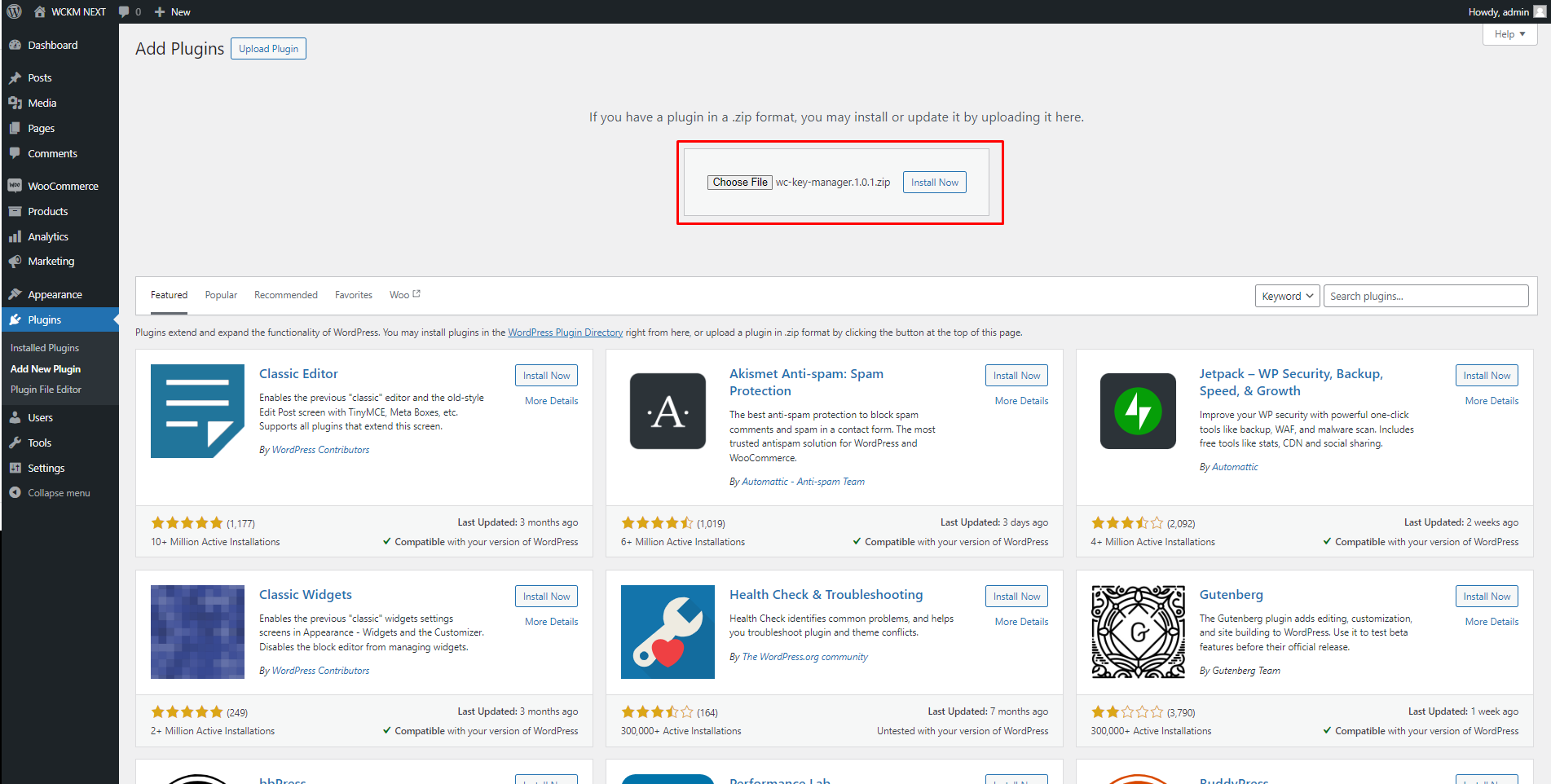Click the Classic Editor plugin icon
Viewport: 1551px width, 784px height.
click(x=197, y=411)
